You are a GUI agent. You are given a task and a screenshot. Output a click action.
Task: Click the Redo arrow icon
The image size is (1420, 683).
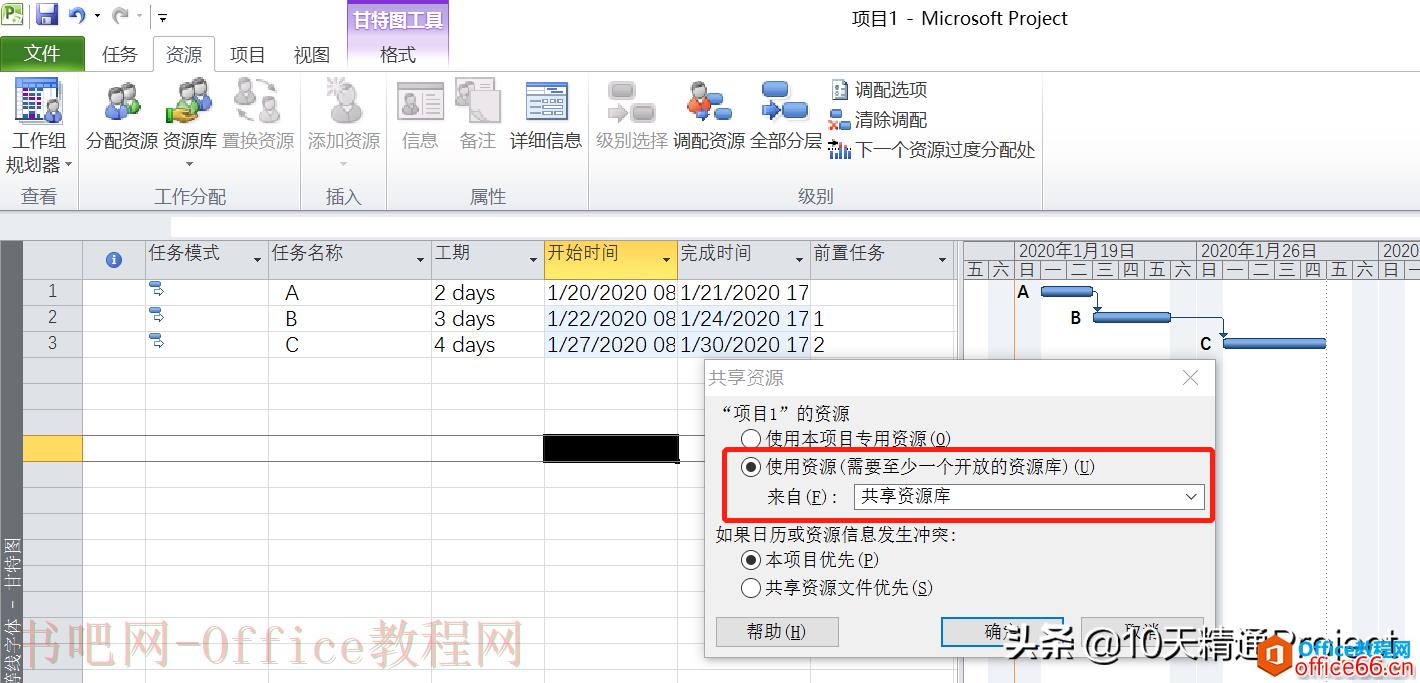pos(119,15)
